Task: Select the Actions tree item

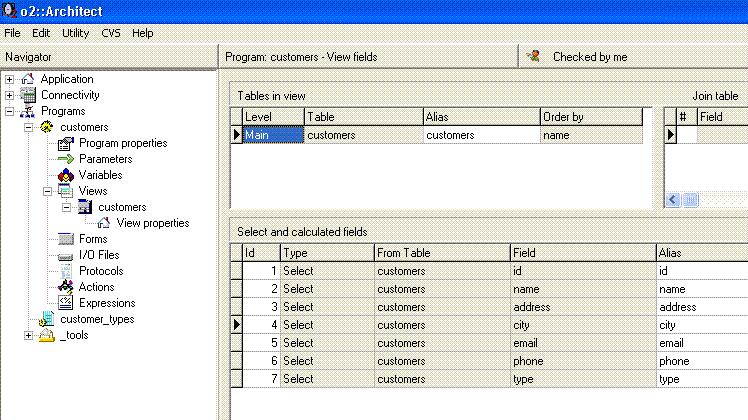Action: [96, 287]
